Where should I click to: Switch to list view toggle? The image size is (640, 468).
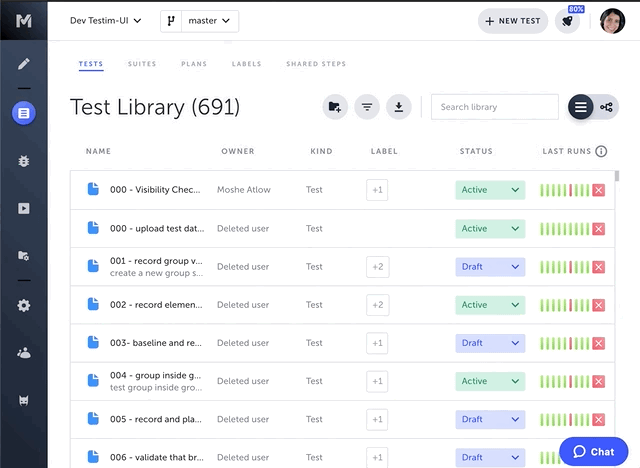pyautogui.click(x=581, y=107)
